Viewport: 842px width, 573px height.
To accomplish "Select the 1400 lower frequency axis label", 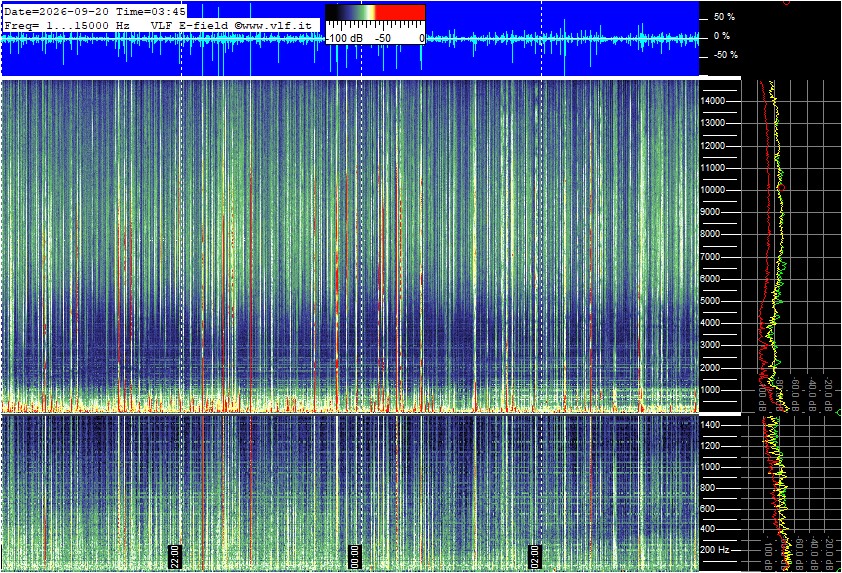I will 709,425.
